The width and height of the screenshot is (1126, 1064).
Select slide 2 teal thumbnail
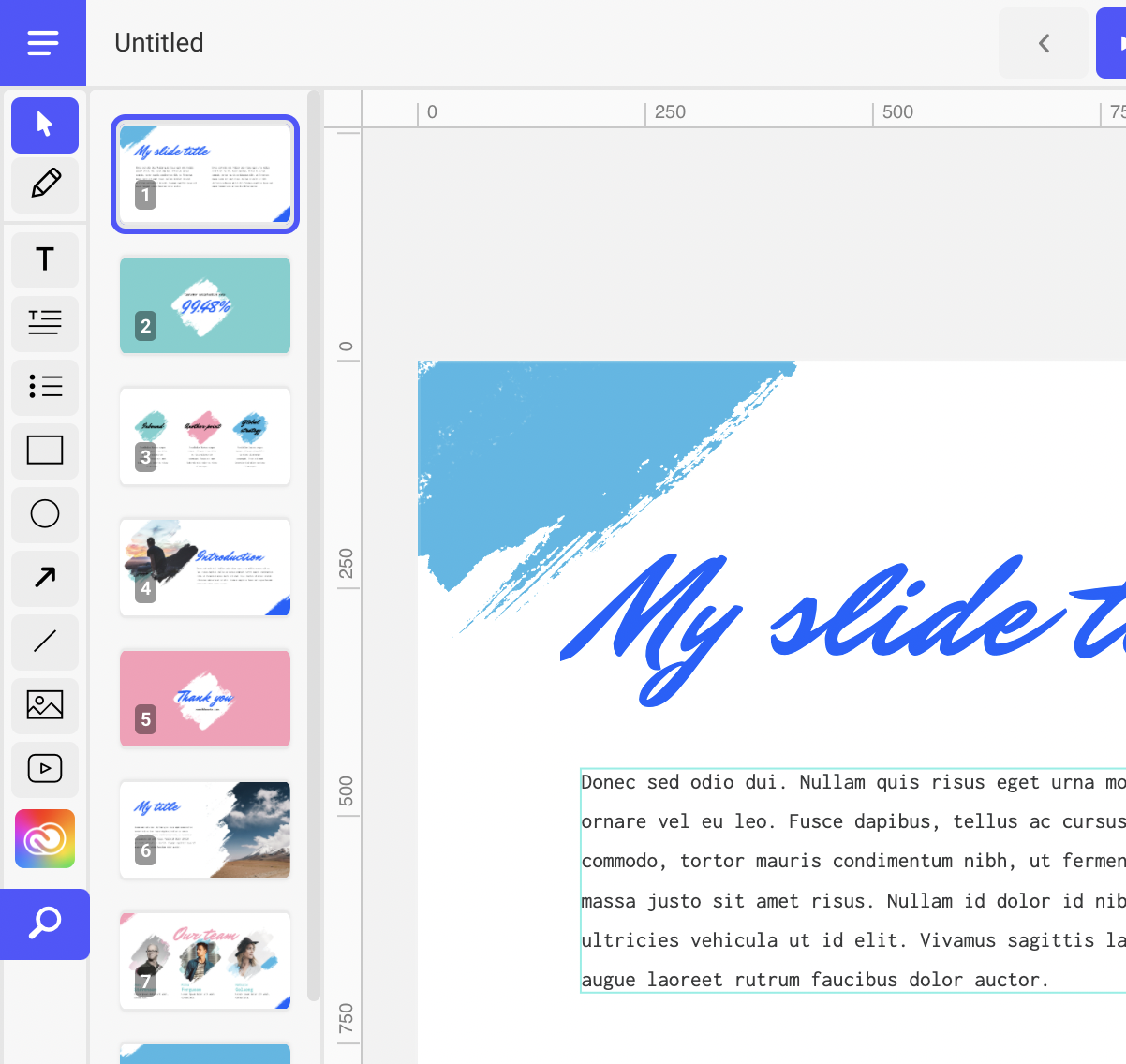click(205, 305)
